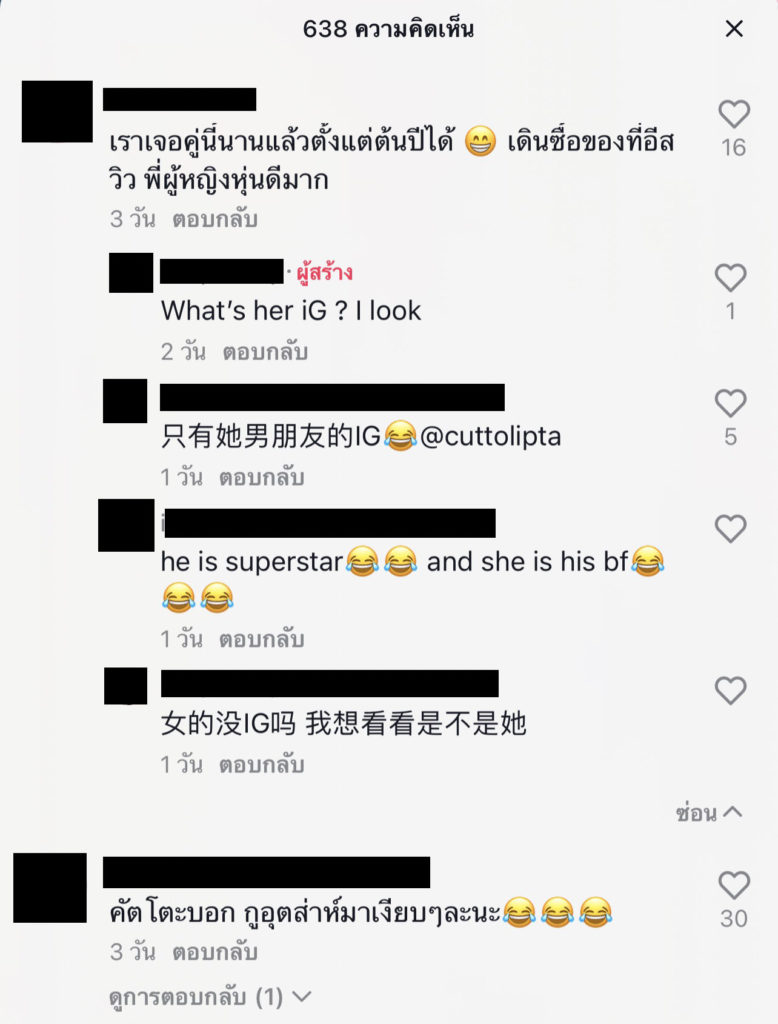Image resolution: width=778 pixels, height=1024 pixels.
Task: Like the @cuttolipta reply with 5 likes
Action: click(x=730, y=403)
